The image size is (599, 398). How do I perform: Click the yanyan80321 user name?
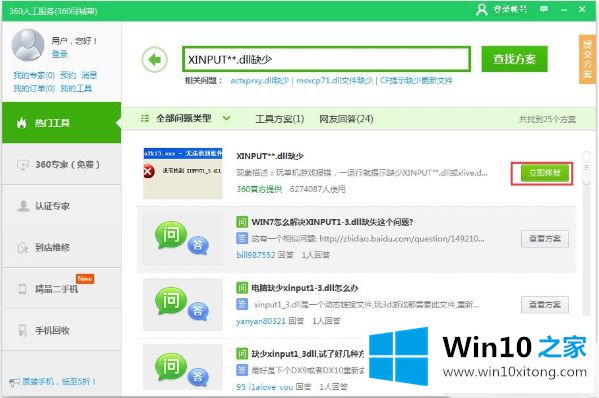(x=261, y=321)
